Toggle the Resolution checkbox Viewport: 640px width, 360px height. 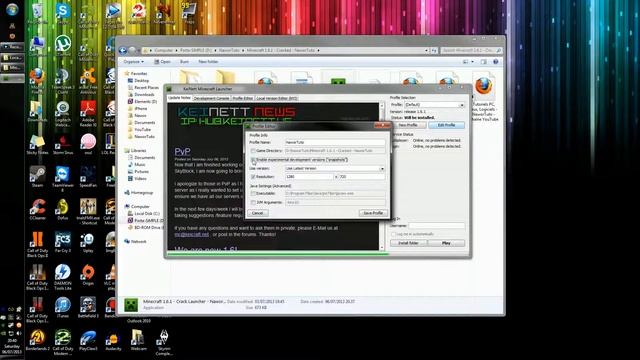tap(253, 177)
